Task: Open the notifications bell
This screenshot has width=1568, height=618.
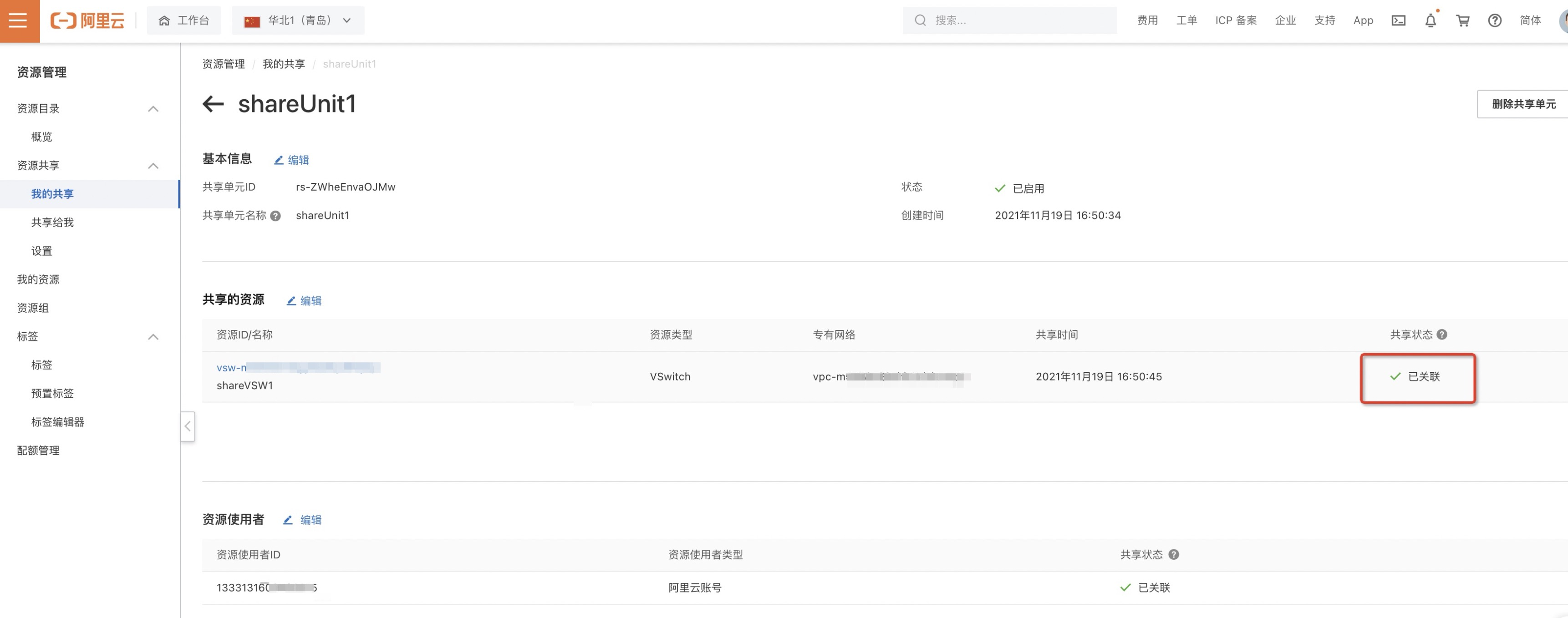Action: pos(1431,20)
